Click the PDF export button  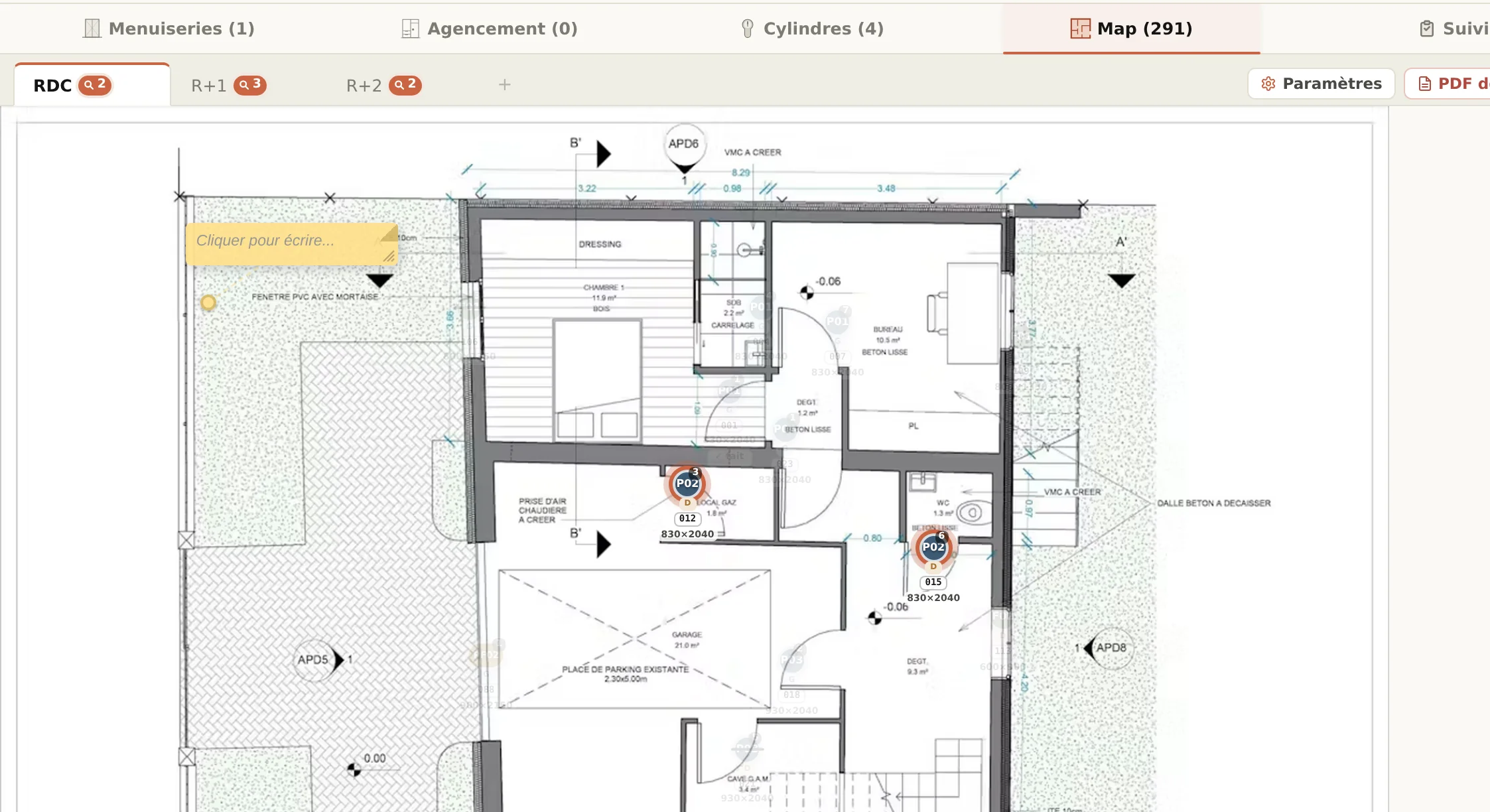(1448, 84)
